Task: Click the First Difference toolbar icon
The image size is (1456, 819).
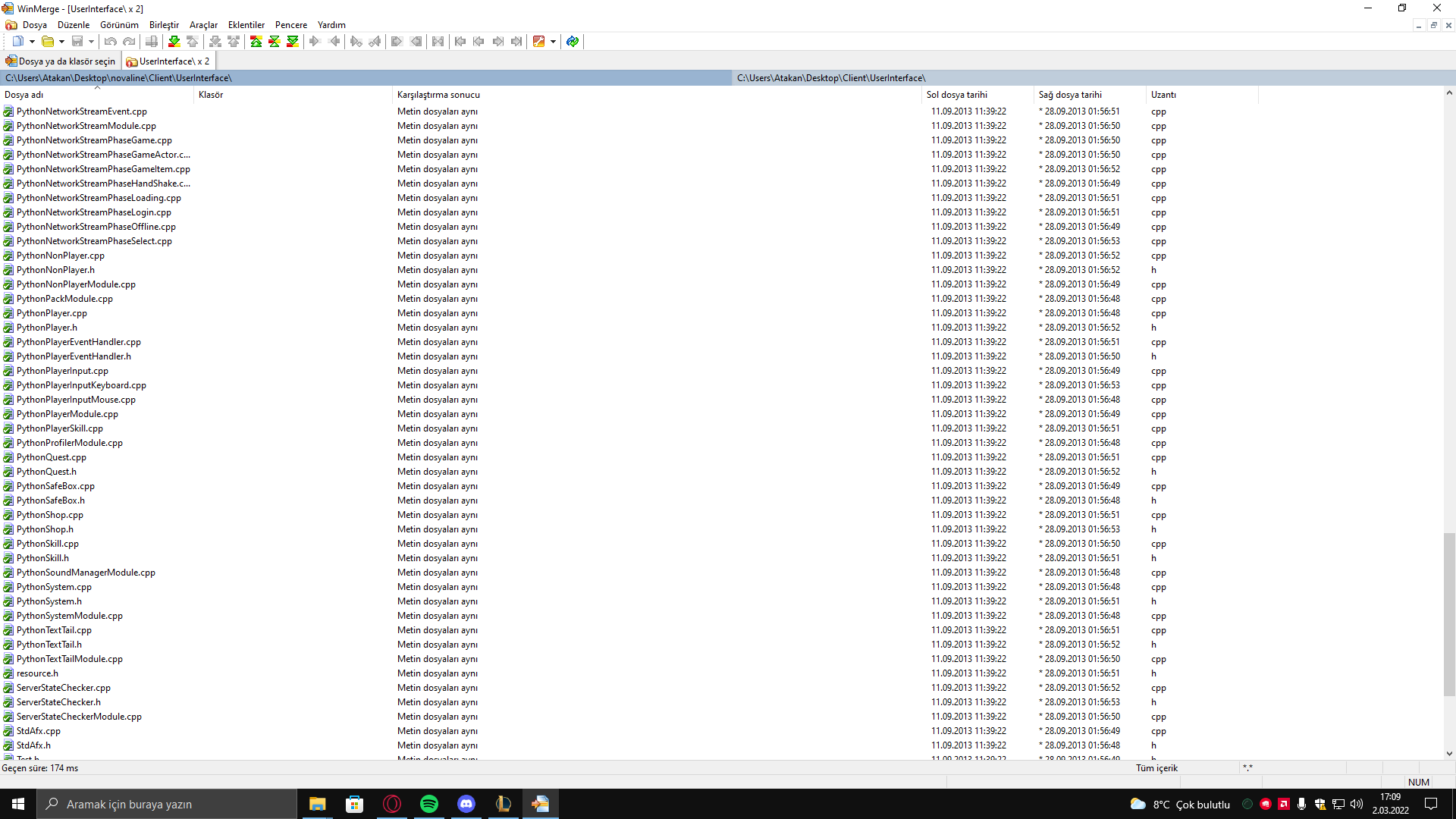Action: (256, 42)
